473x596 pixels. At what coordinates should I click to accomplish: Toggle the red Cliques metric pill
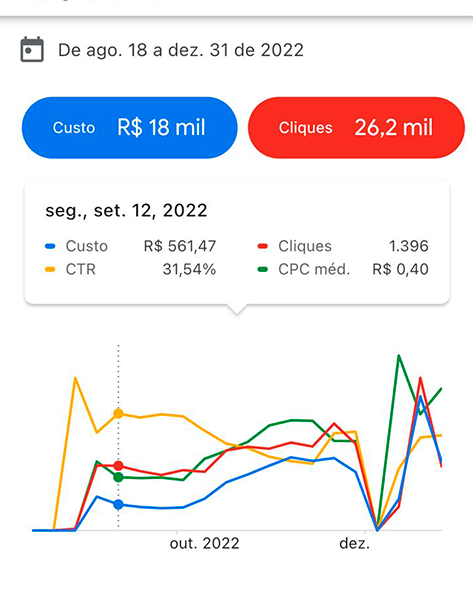click(356, 128)
